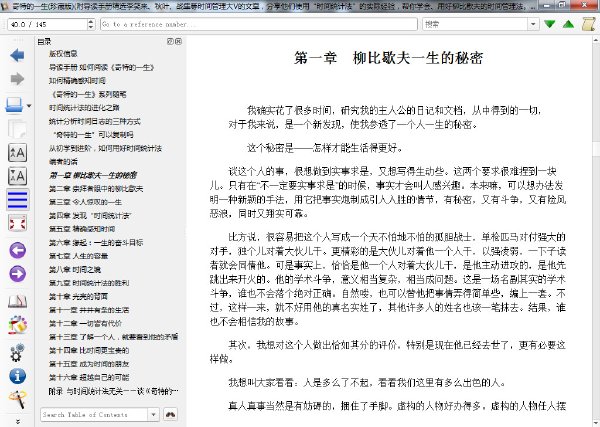The height and width of the screenshot is (427, 600).
Task: Open 第九章 时间统计法的胜利
Action: [x=89, y=283]
